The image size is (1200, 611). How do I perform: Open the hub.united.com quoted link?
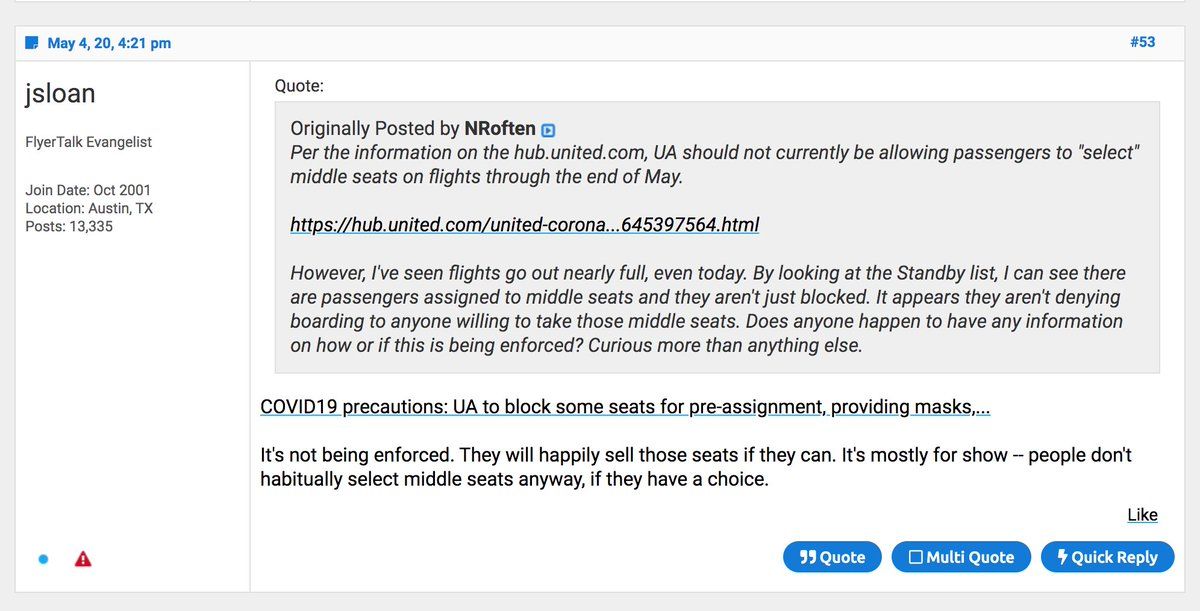tap(524, 225)
